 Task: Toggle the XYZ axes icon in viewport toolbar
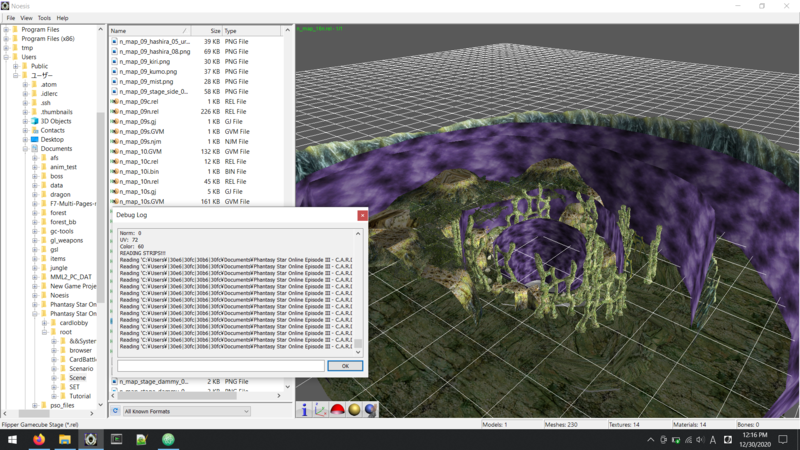320,410
